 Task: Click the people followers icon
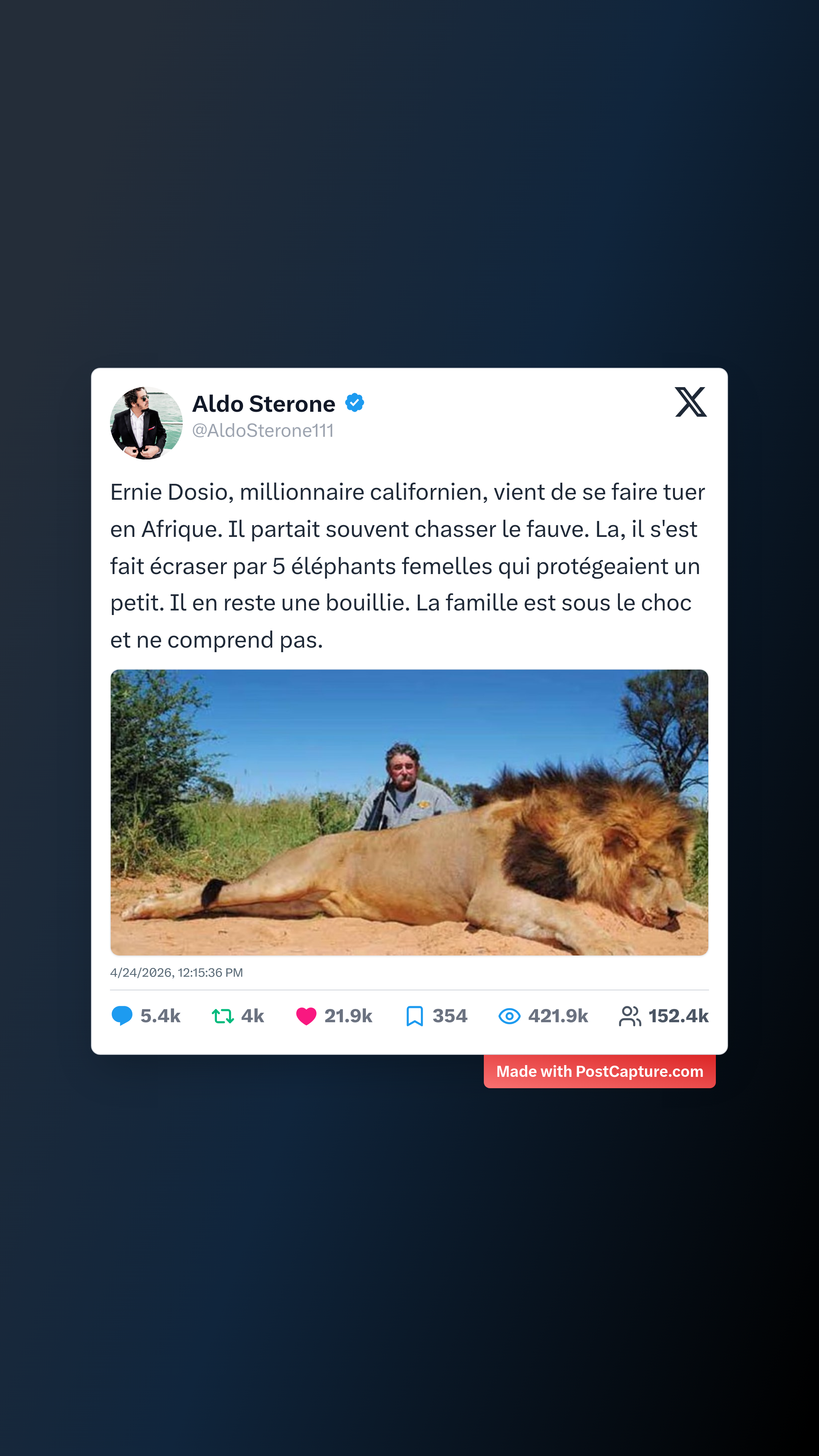point(630,1016)
